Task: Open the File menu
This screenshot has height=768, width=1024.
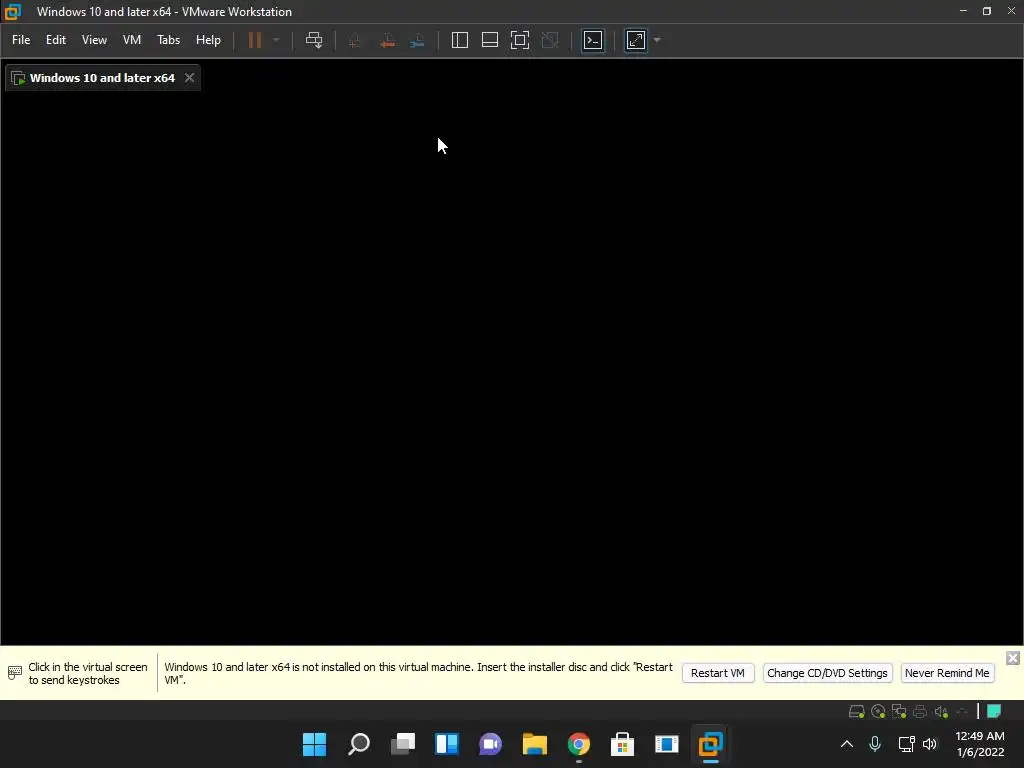Action: tap(21, 40)
